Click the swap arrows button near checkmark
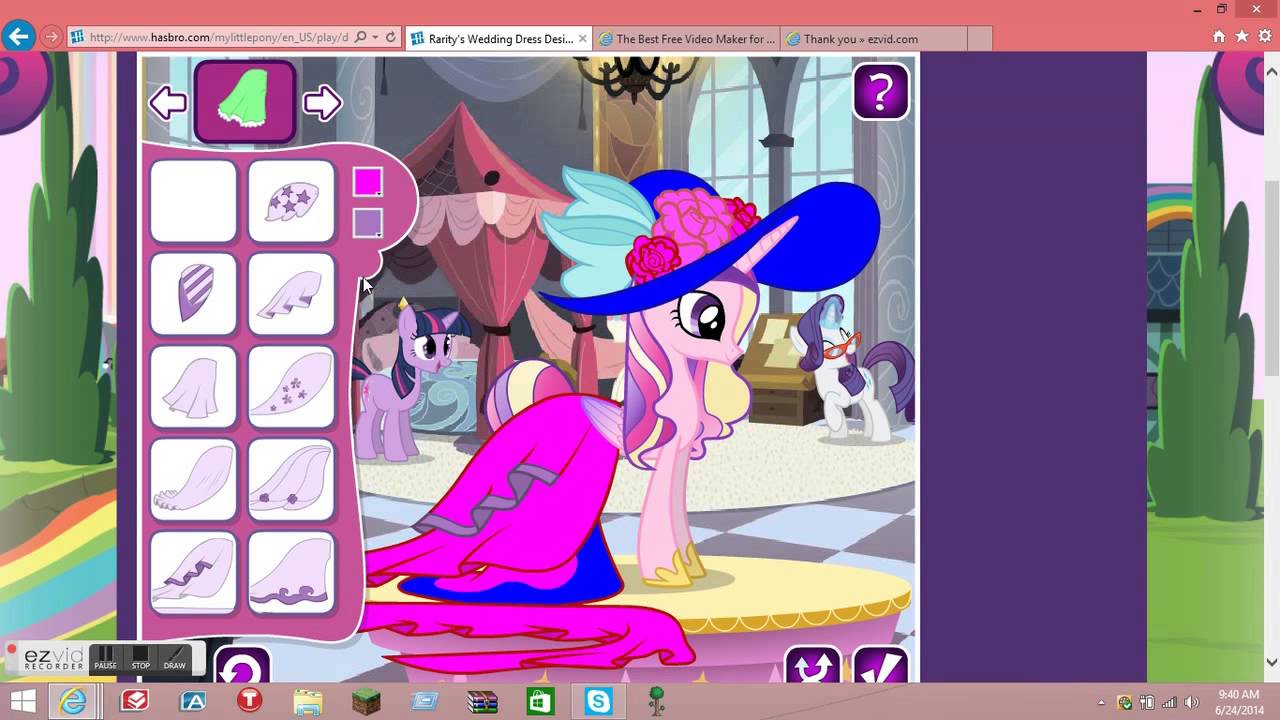The height and width of the screenshot is (720, 1280). click(x=812, y=667)
